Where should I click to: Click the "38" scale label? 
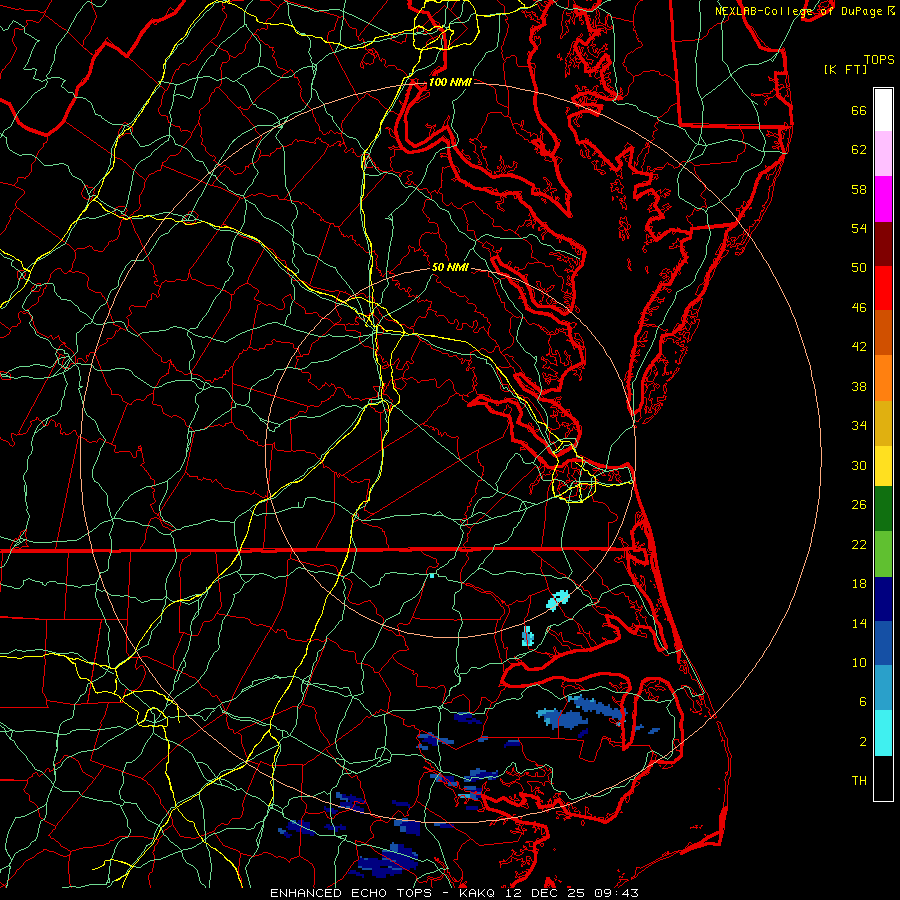(859, 386)
